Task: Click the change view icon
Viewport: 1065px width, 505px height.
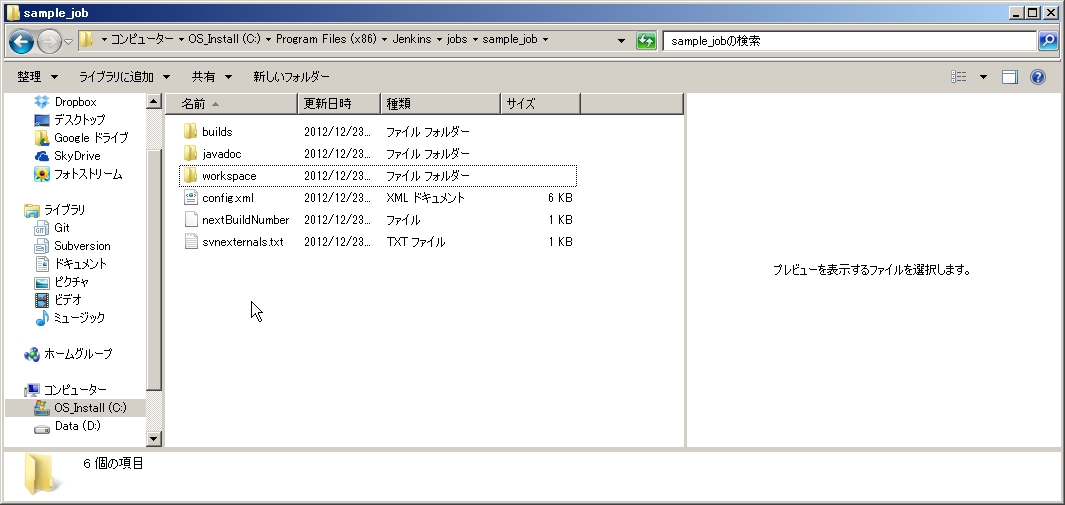Action: (x=958, y=77)
